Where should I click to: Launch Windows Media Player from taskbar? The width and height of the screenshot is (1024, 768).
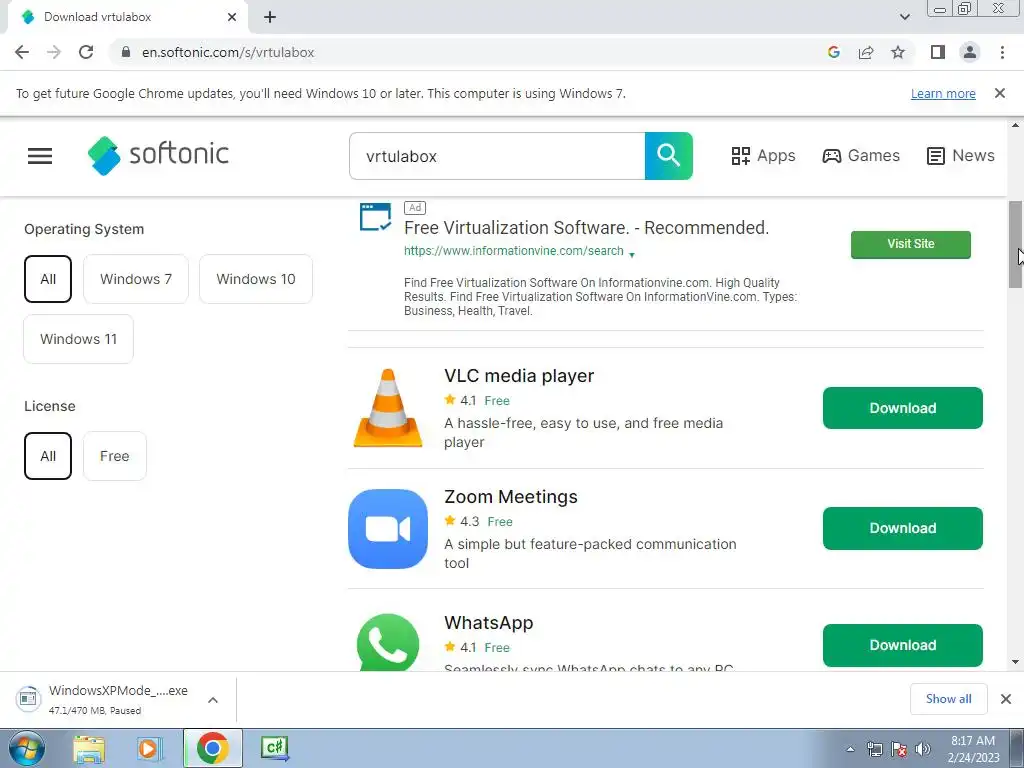click(149, 749)
